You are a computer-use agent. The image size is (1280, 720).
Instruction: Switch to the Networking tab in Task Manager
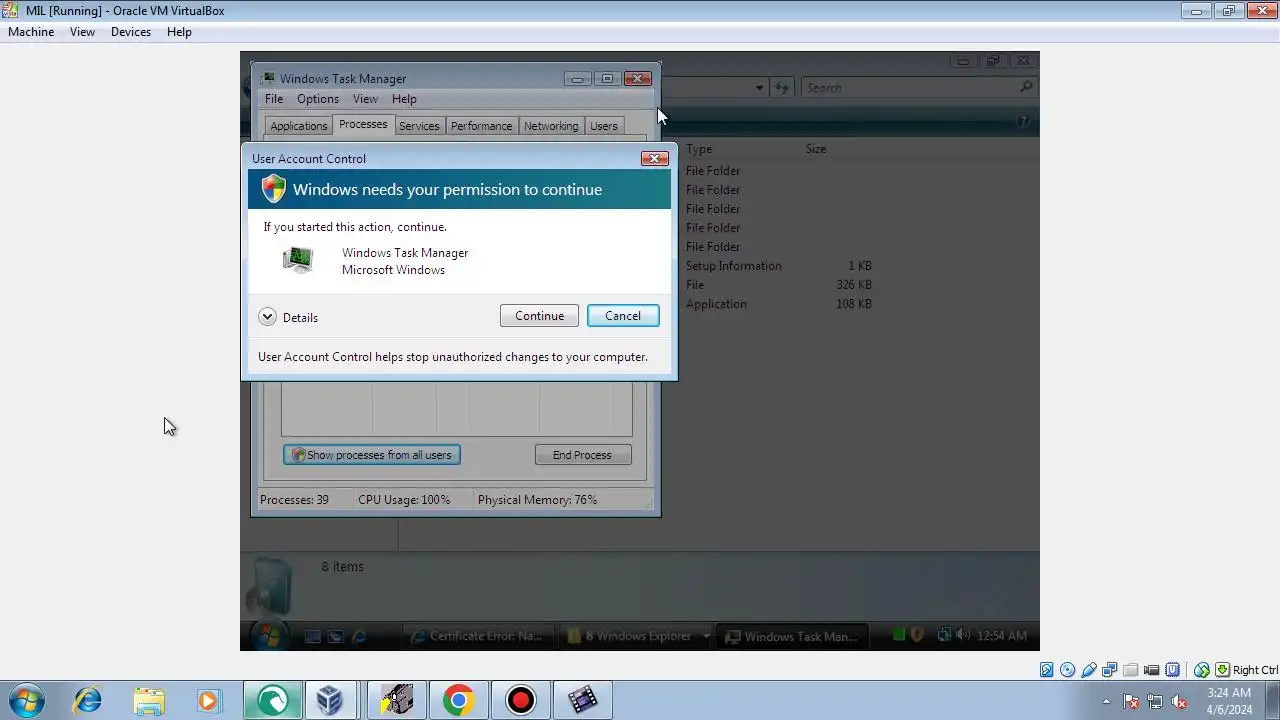click(x=551, y=126)
